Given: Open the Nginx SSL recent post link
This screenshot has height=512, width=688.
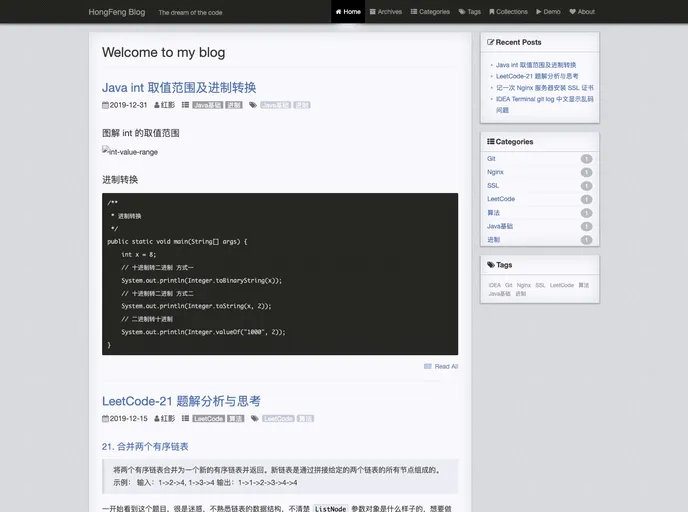Looking at the screenshot, I should coord(544,87).
